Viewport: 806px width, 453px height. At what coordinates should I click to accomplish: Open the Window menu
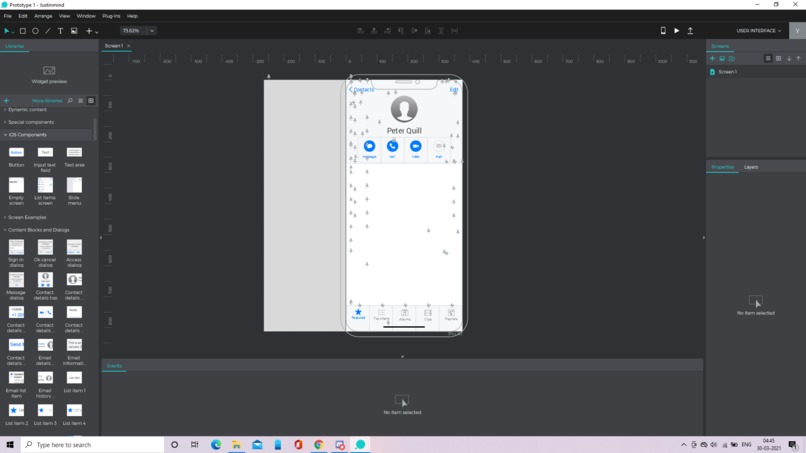86,16
